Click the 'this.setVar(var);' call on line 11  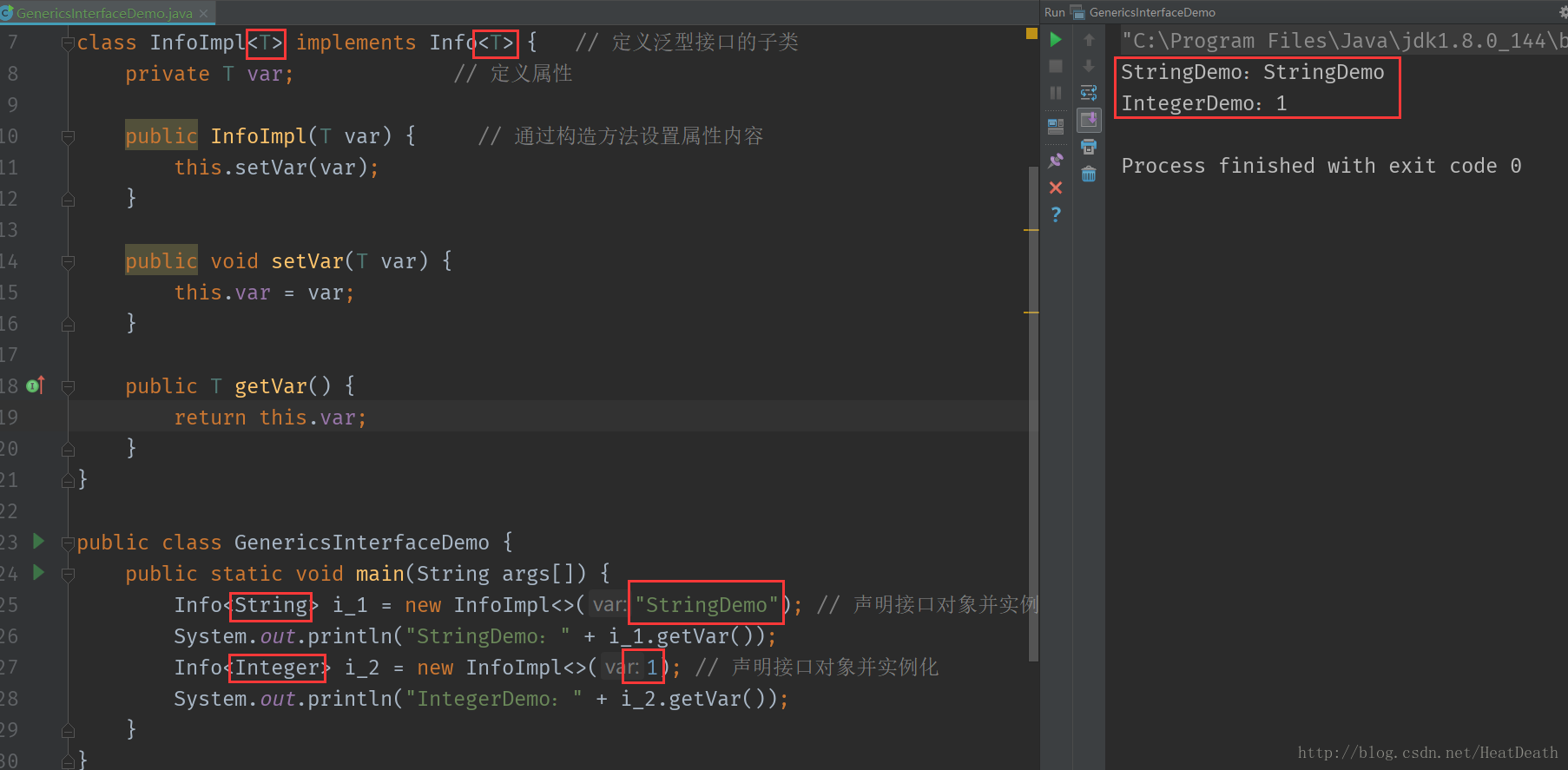pos(276,168)
